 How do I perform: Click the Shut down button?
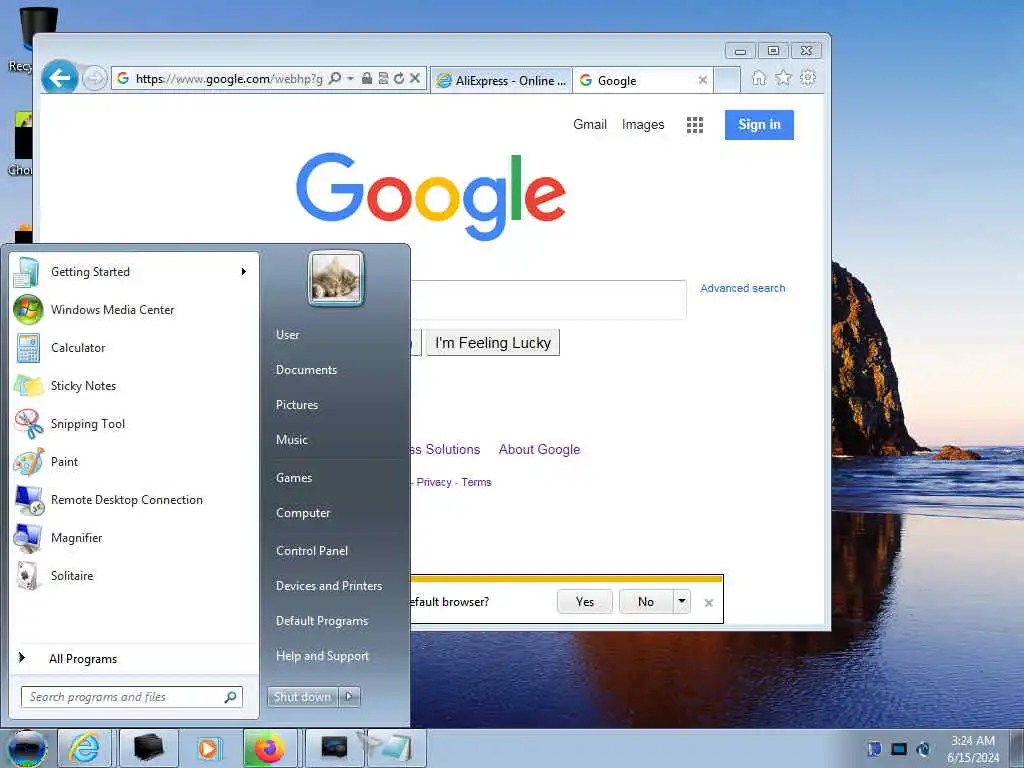tap(302, 697)
